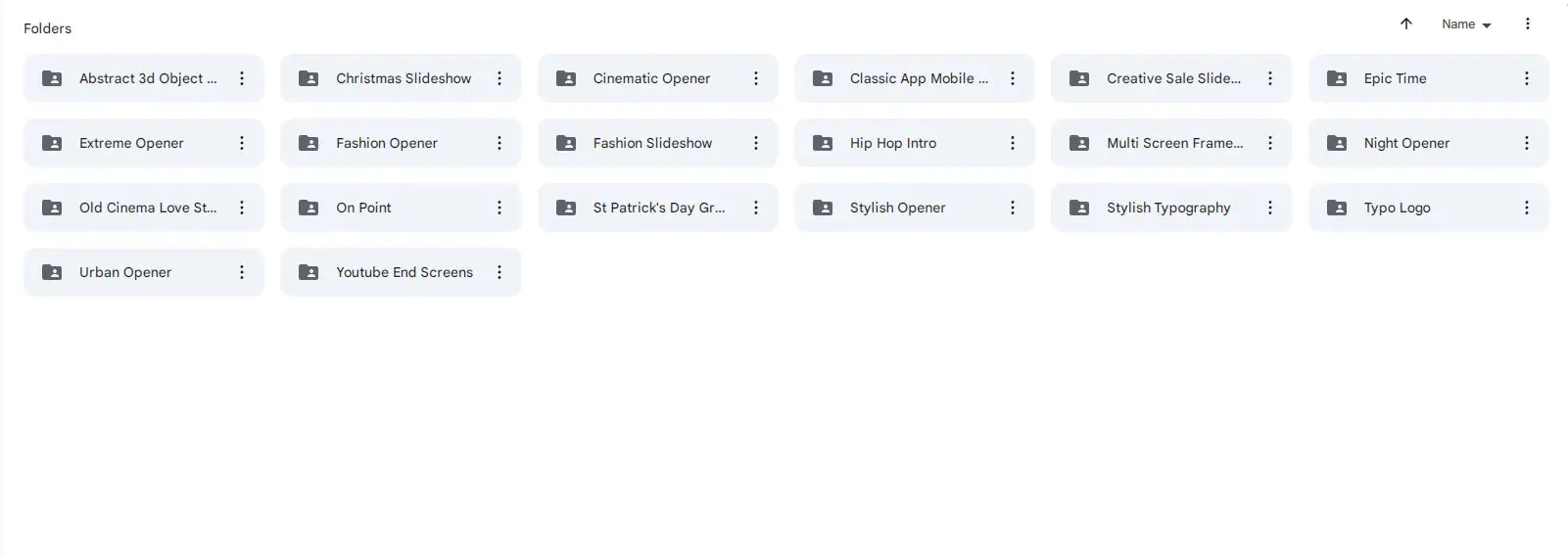The height and width of the screenshot is (558, 1568).
Task: Select the St Patrick's Day folder
Action: (658, 208)
